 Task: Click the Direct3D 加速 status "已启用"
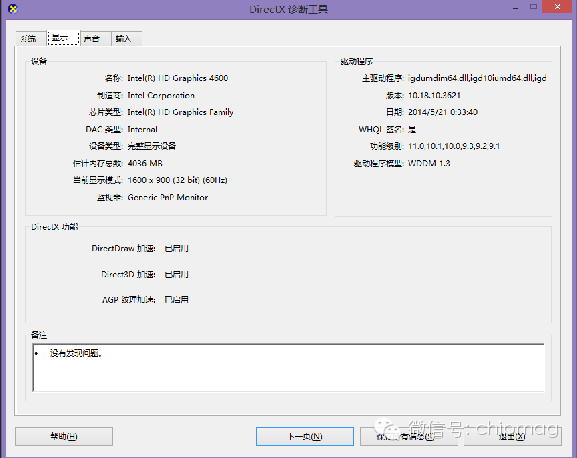[177, 274]
